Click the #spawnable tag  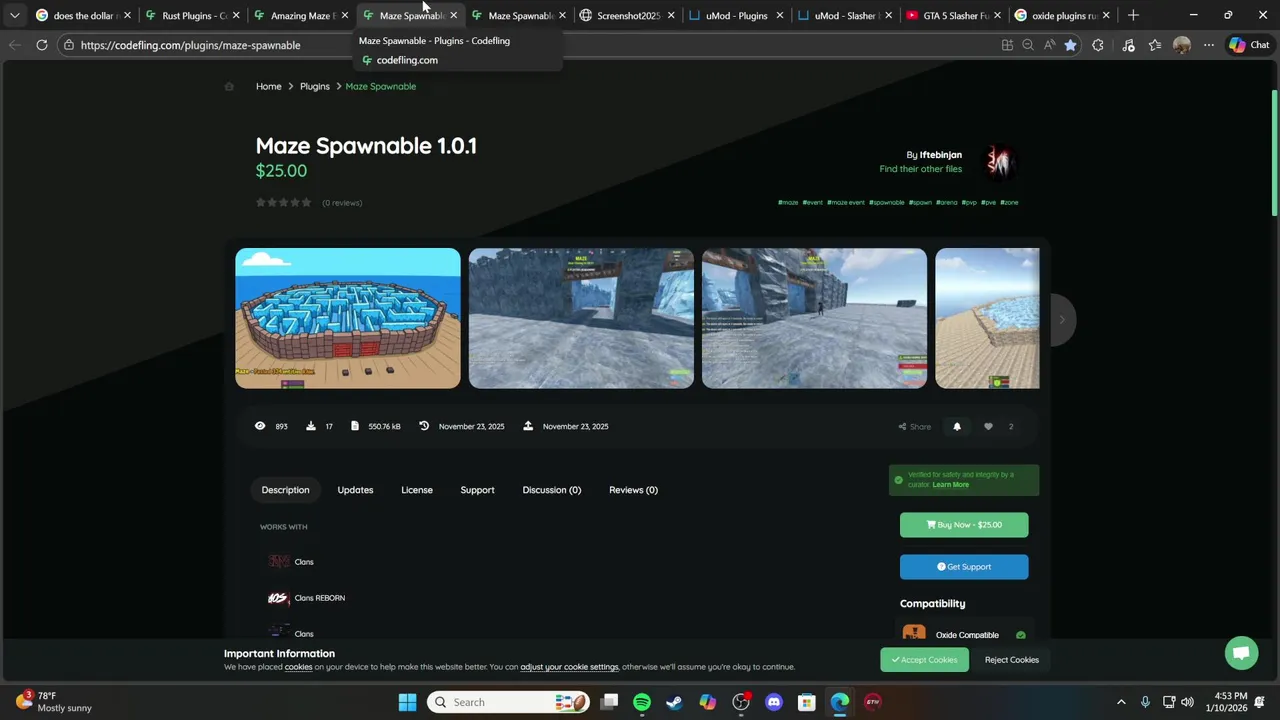click(887, 202)
